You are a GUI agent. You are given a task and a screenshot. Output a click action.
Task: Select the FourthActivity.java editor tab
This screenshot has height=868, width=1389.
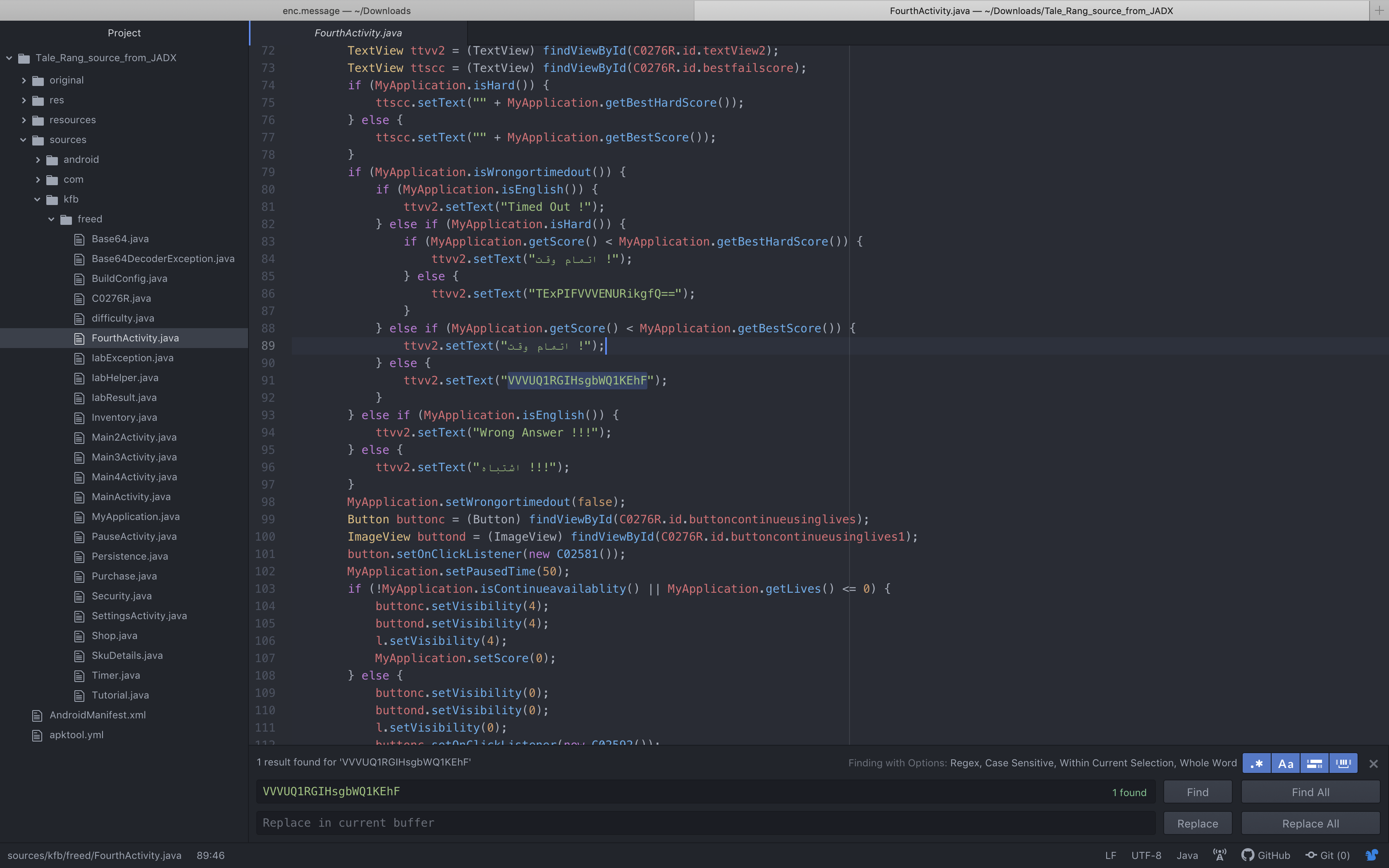point(358,33)
